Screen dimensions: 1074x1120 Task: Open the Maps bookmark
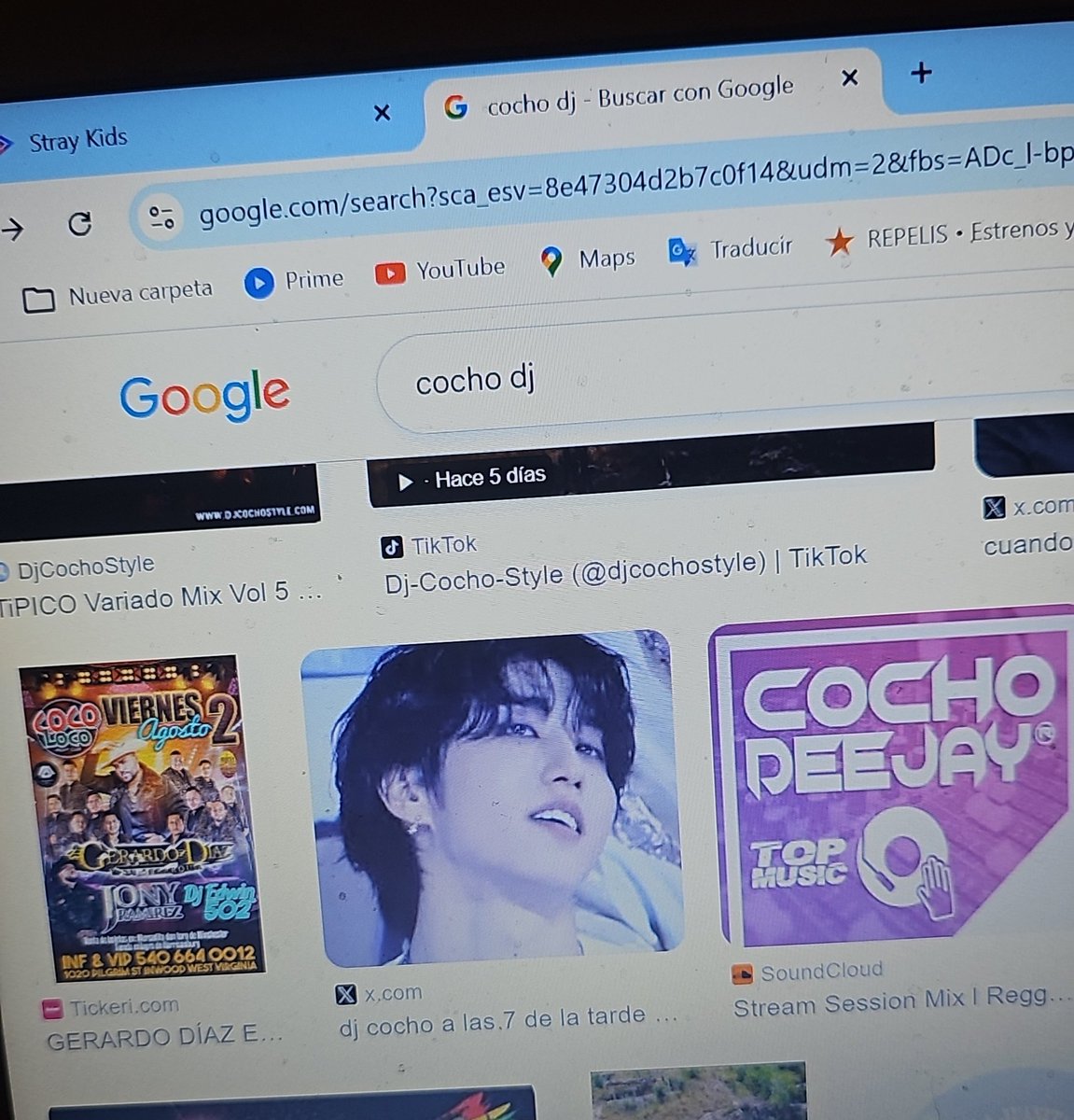pyautogui.click(x=588, y=259)
